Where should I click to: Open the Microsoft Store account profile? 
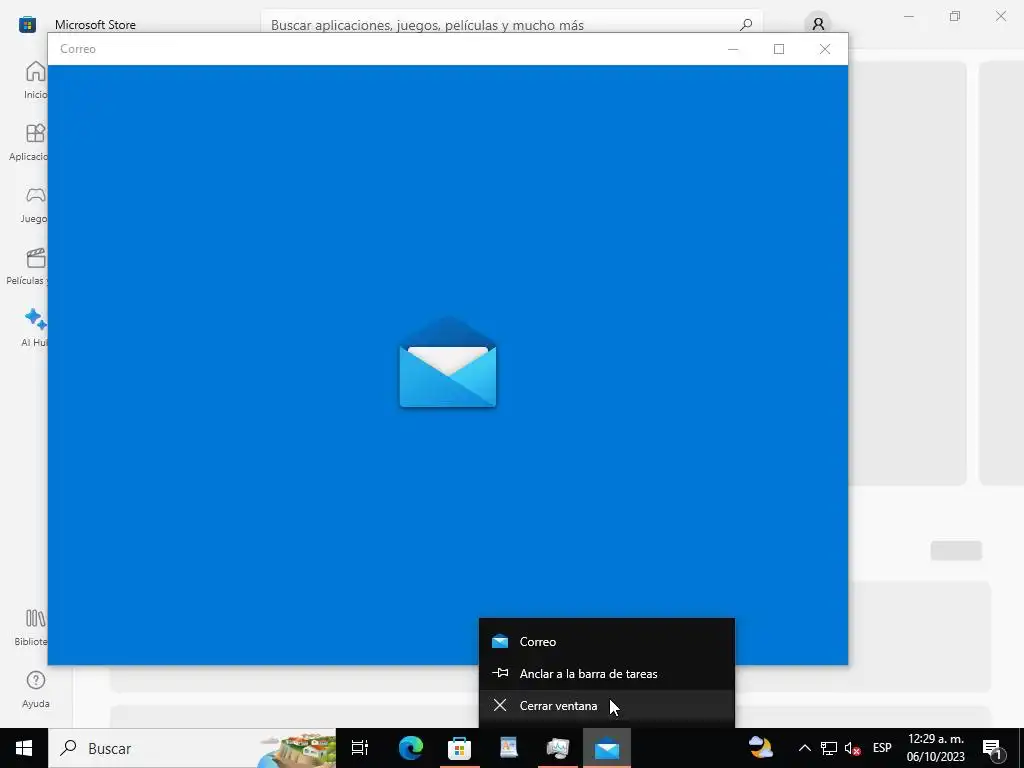tap(818, 25)
